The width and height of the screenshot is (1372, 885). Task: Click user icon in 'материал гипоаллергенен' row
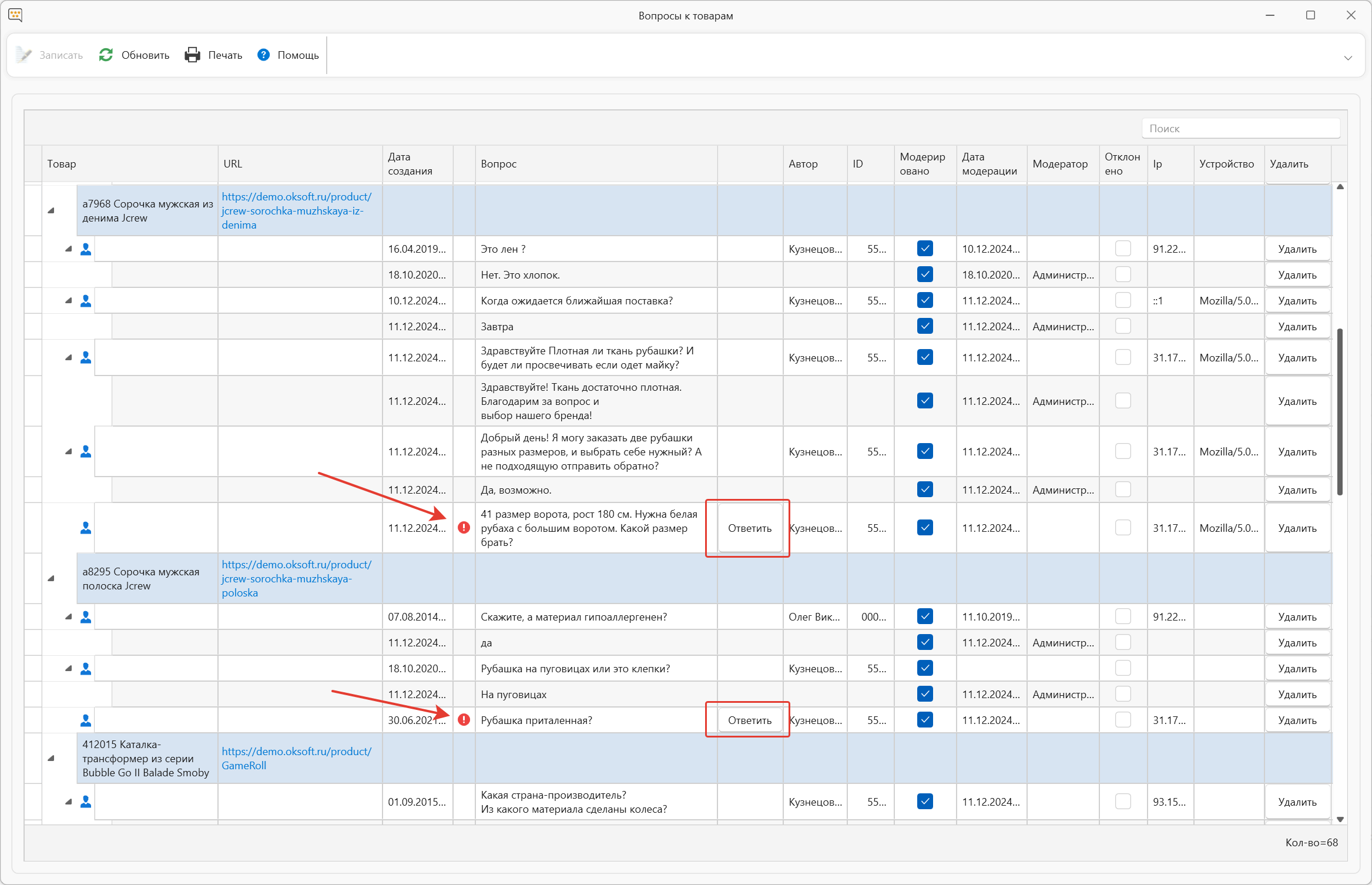(x=86, y=617)
